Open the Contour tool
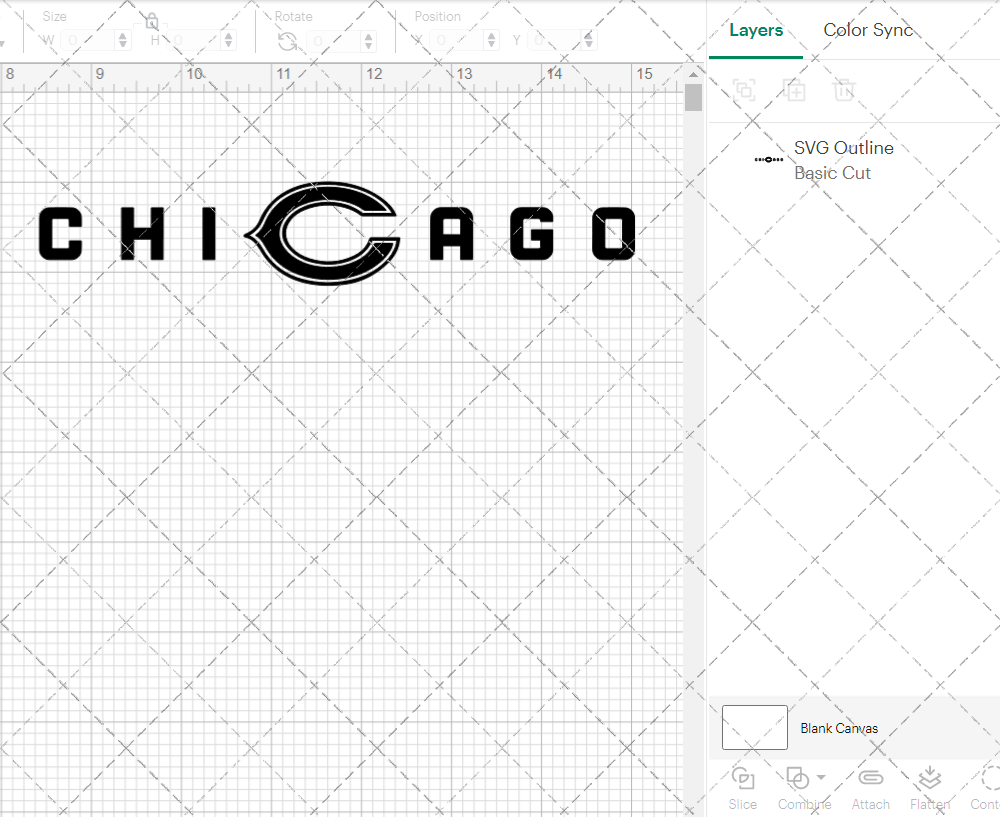 click(x=988, y=788)
